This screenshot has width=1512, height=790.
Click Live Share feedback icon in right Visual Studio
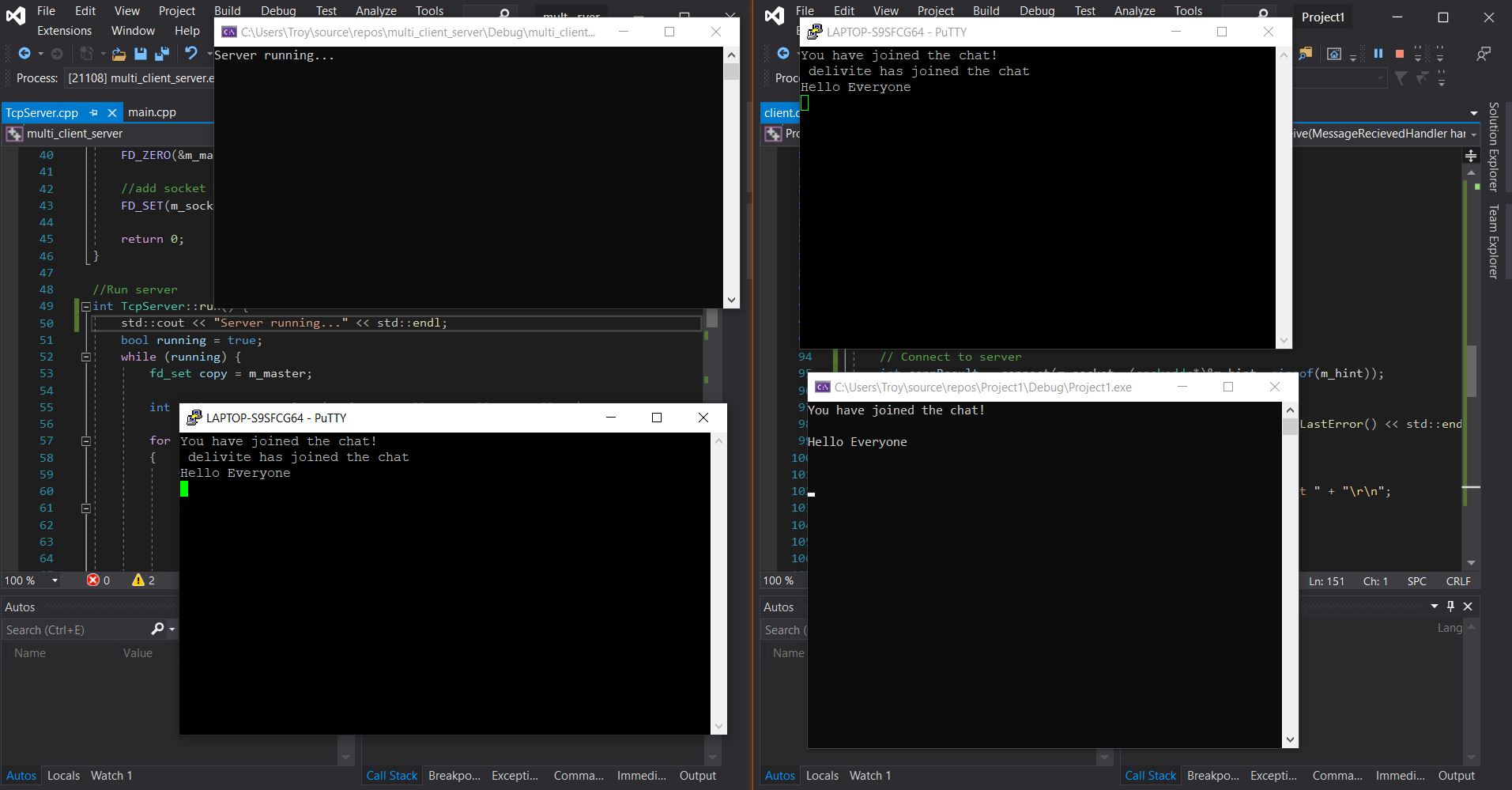(x=1484, y=53)
